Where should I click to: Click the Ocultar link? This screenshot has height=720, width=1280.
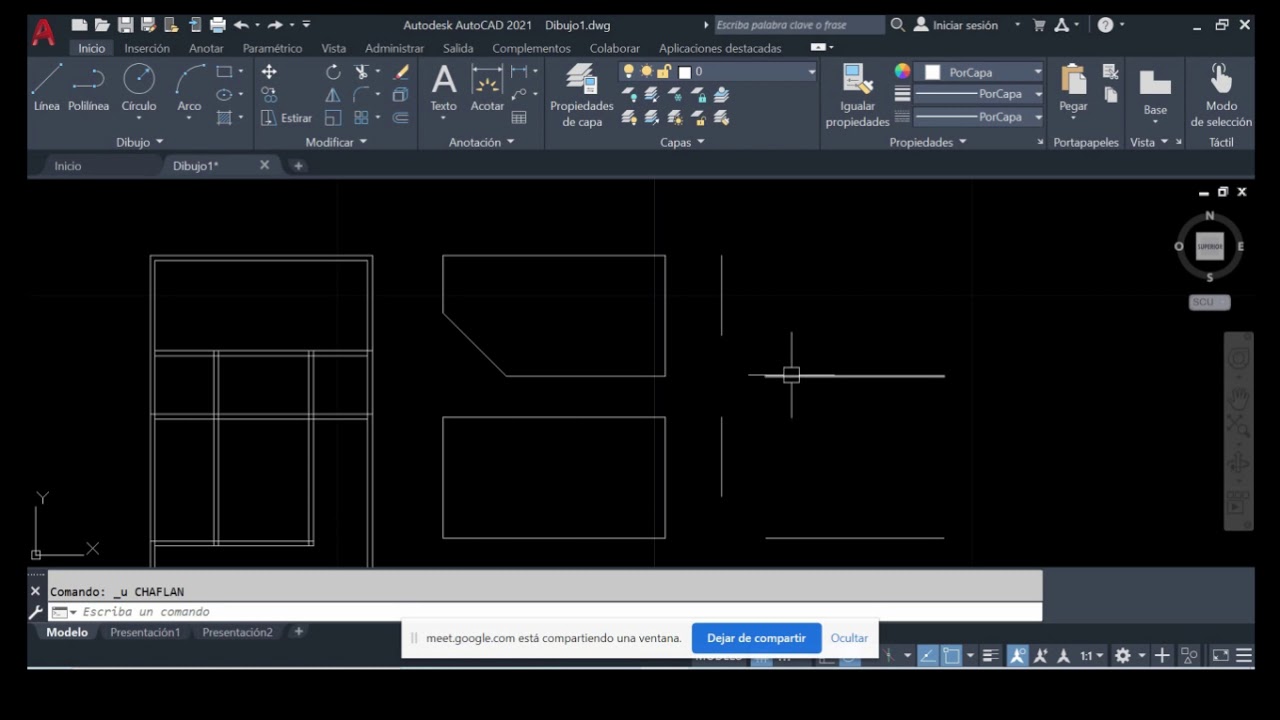coord(849,638)
